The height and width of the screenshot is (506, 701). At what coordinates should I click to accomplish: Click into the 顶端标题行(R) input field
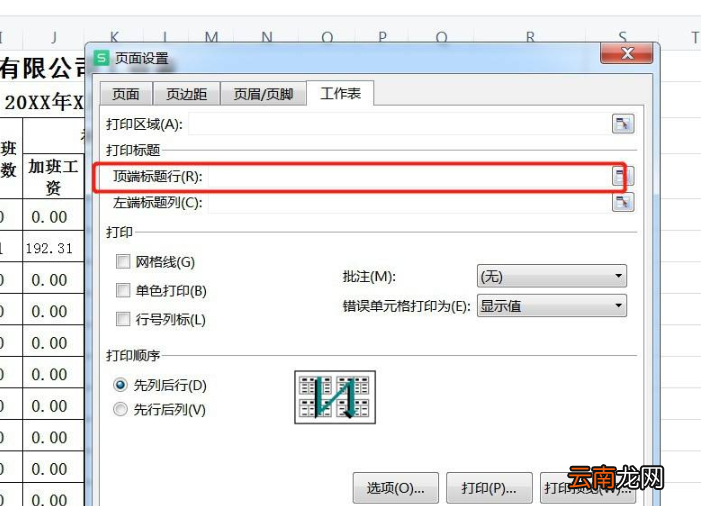tap(409, 176)
